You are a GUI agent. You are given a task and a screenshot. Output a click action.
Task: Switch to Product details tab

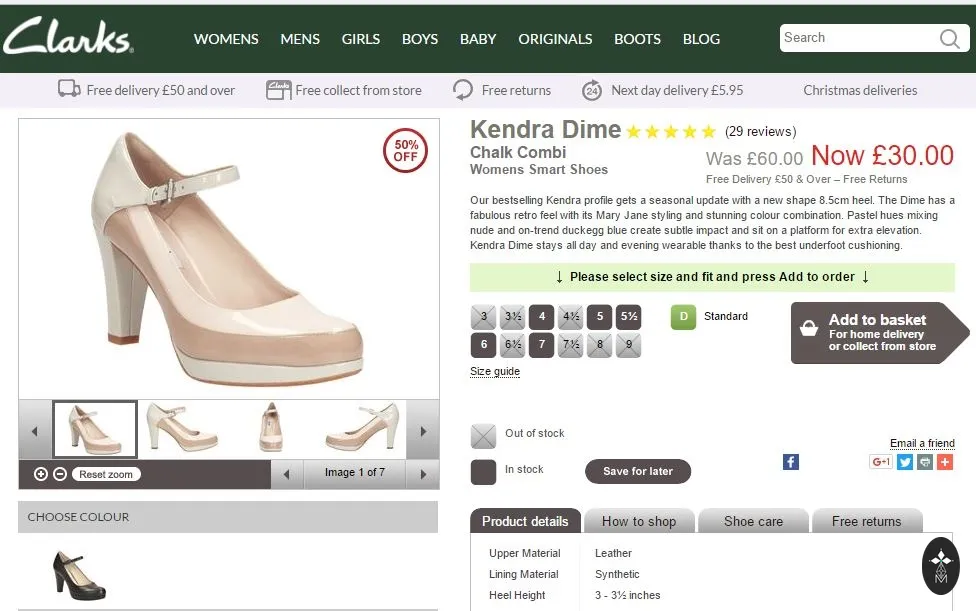[525, 521]
